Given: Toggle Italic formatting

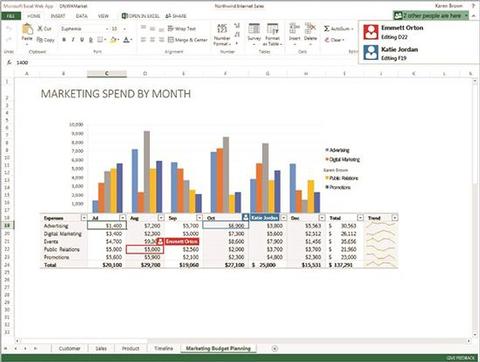Looking at the screenshot, I should (73, 40).
